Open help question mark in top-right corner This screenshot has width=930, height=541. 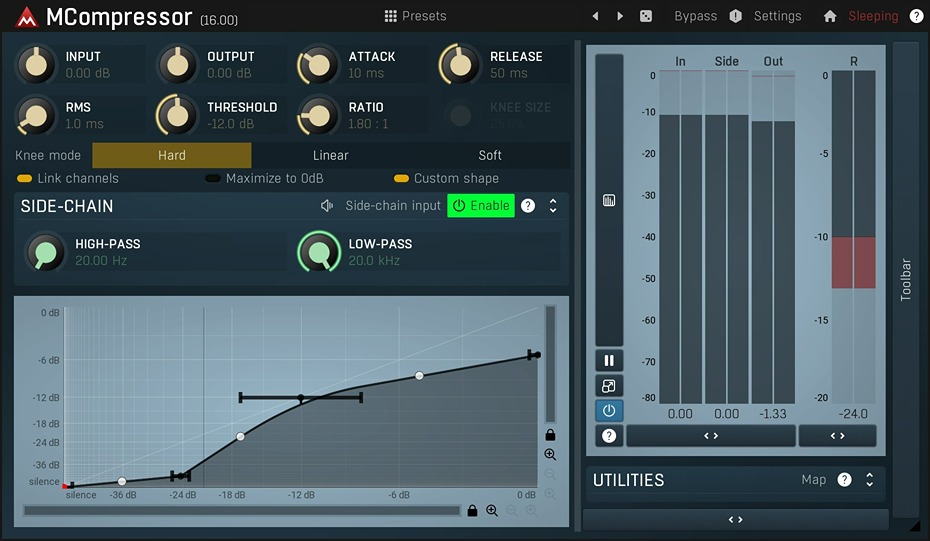(916, 16)
